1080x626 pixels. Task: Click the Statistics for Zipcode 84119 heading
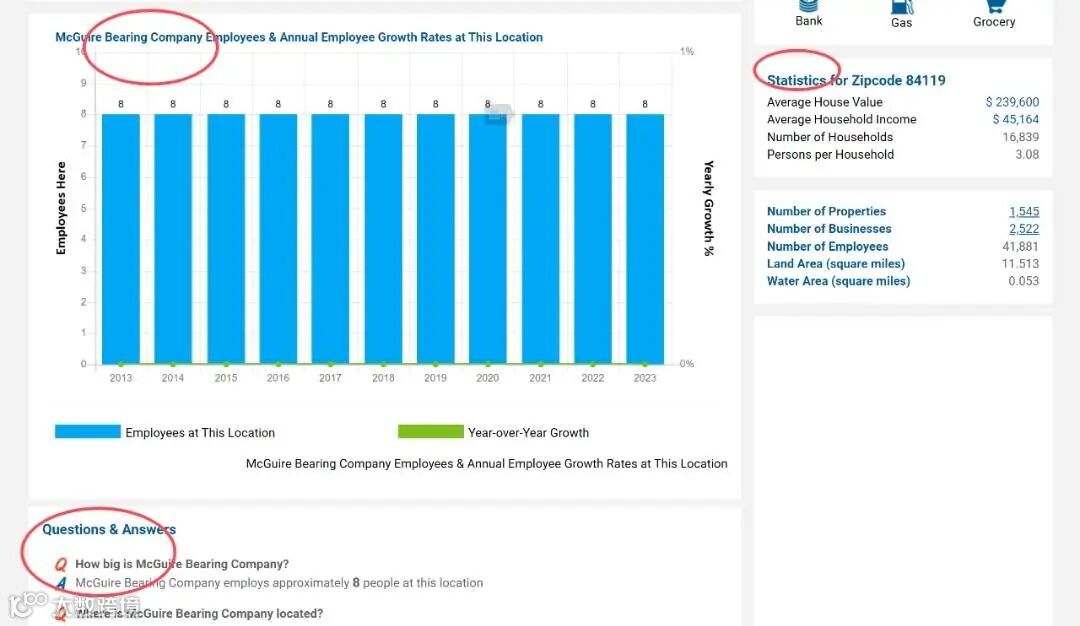click(x=856, y=81)
